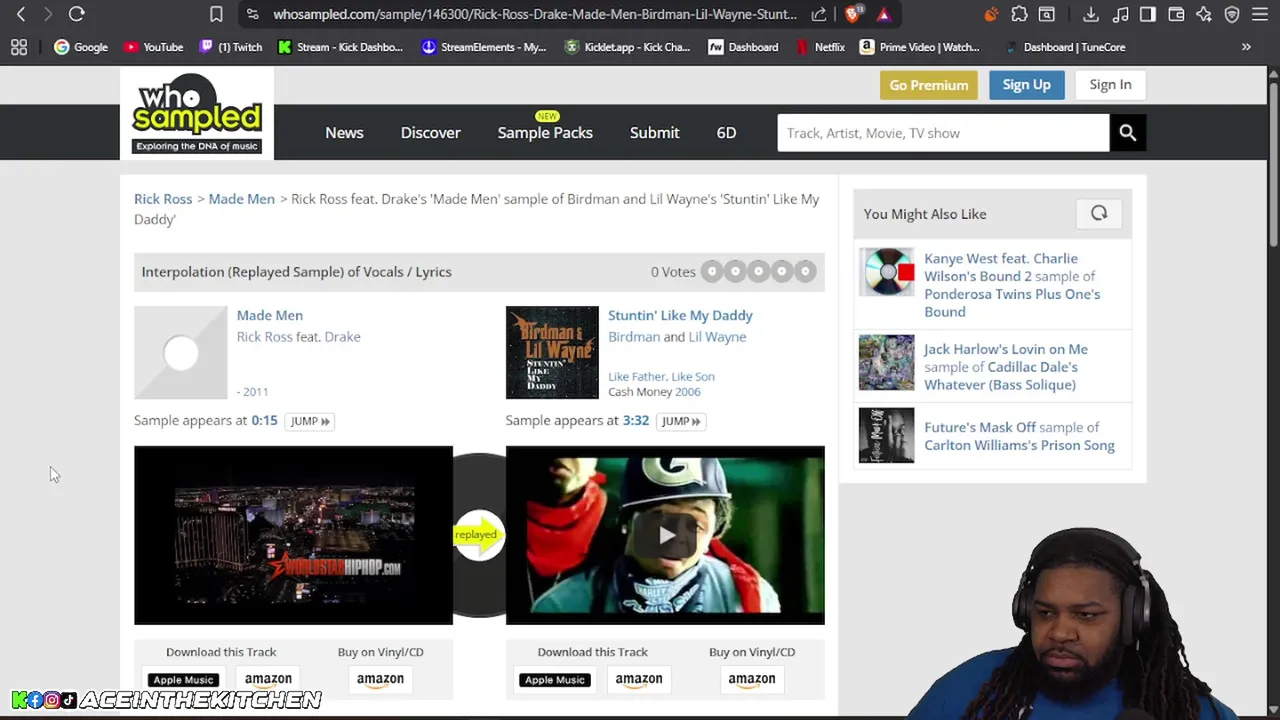Click the Sign Up button
Image resolution: width=1280 pixels, height=720 pixels.
pyautogui.click(x=1026, y=85)
